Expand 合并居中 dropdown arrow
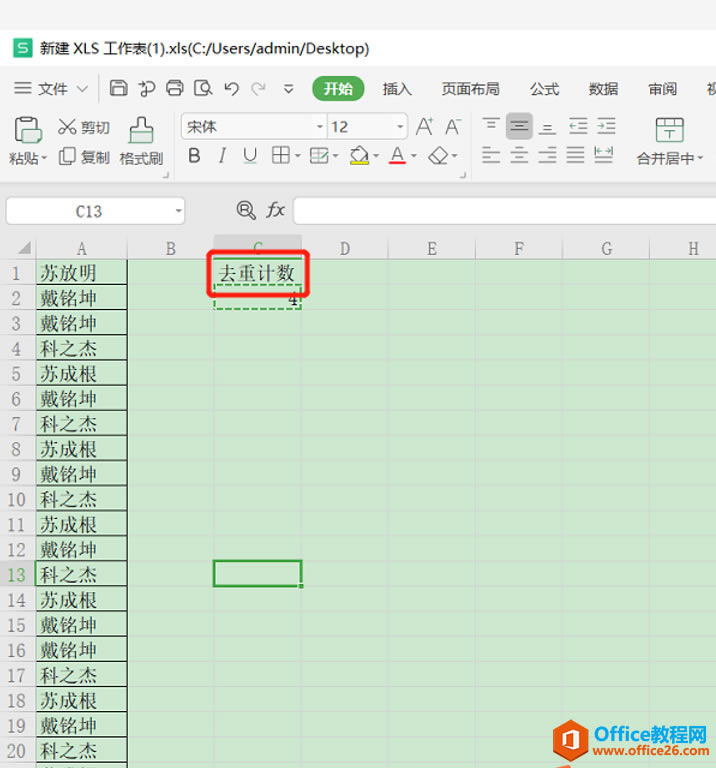The width and height of the screenshot is (716, 768). (x=700, y=158)
